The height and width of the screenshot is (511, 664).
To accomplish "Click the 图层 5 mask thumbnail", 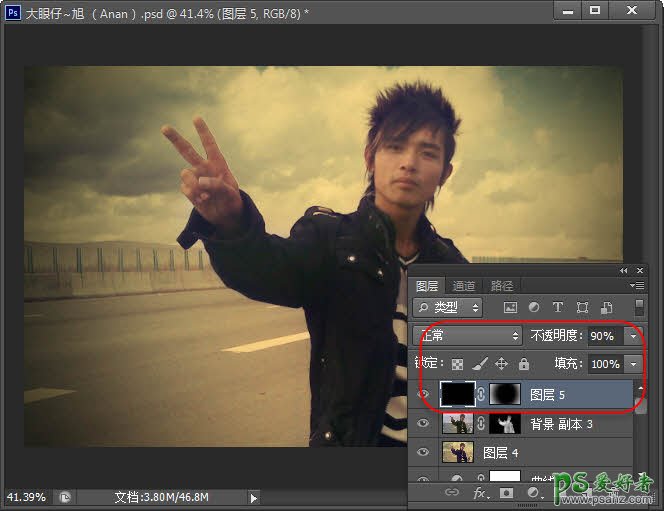I will pos(504,395).
